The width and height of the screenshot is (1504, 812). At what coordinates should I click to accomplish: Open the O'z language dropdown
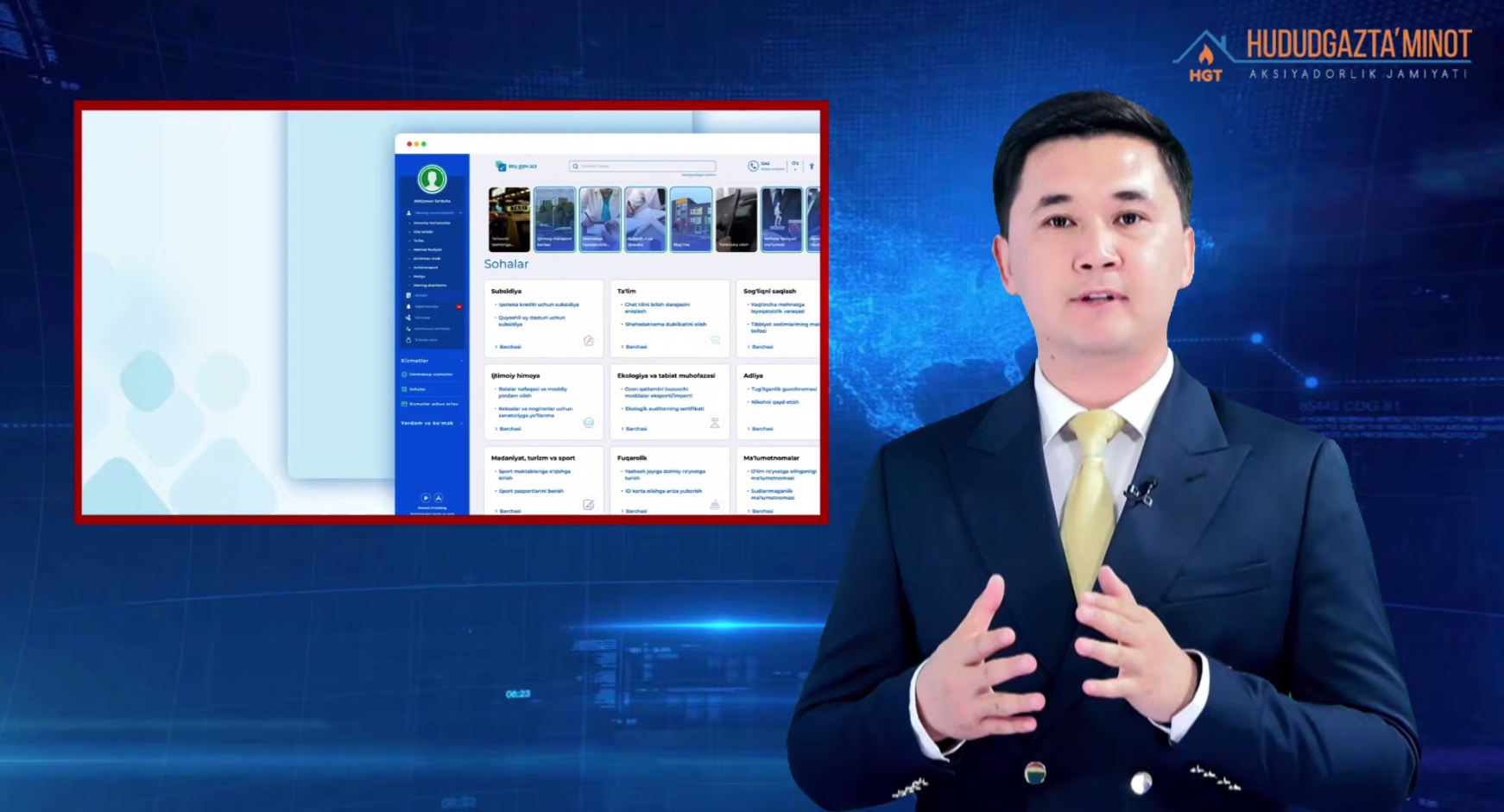795,165
